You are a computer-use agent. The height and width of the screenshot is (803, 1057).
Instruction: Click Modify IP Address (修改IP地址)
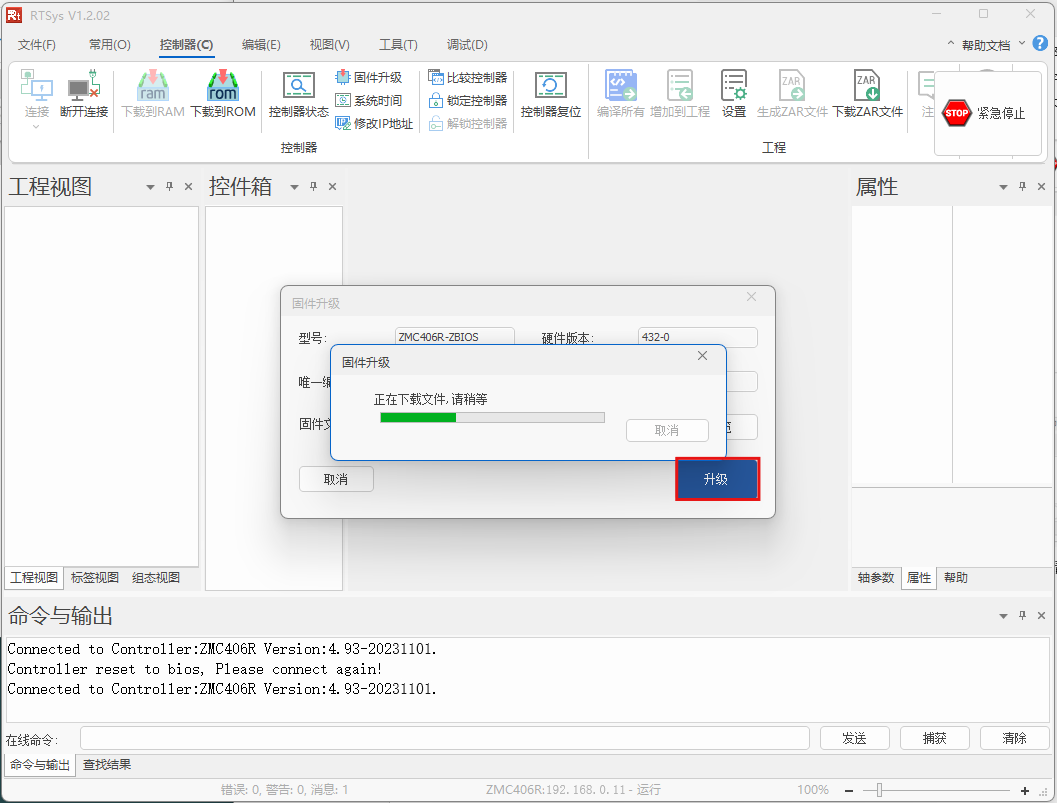coord(374,123)
